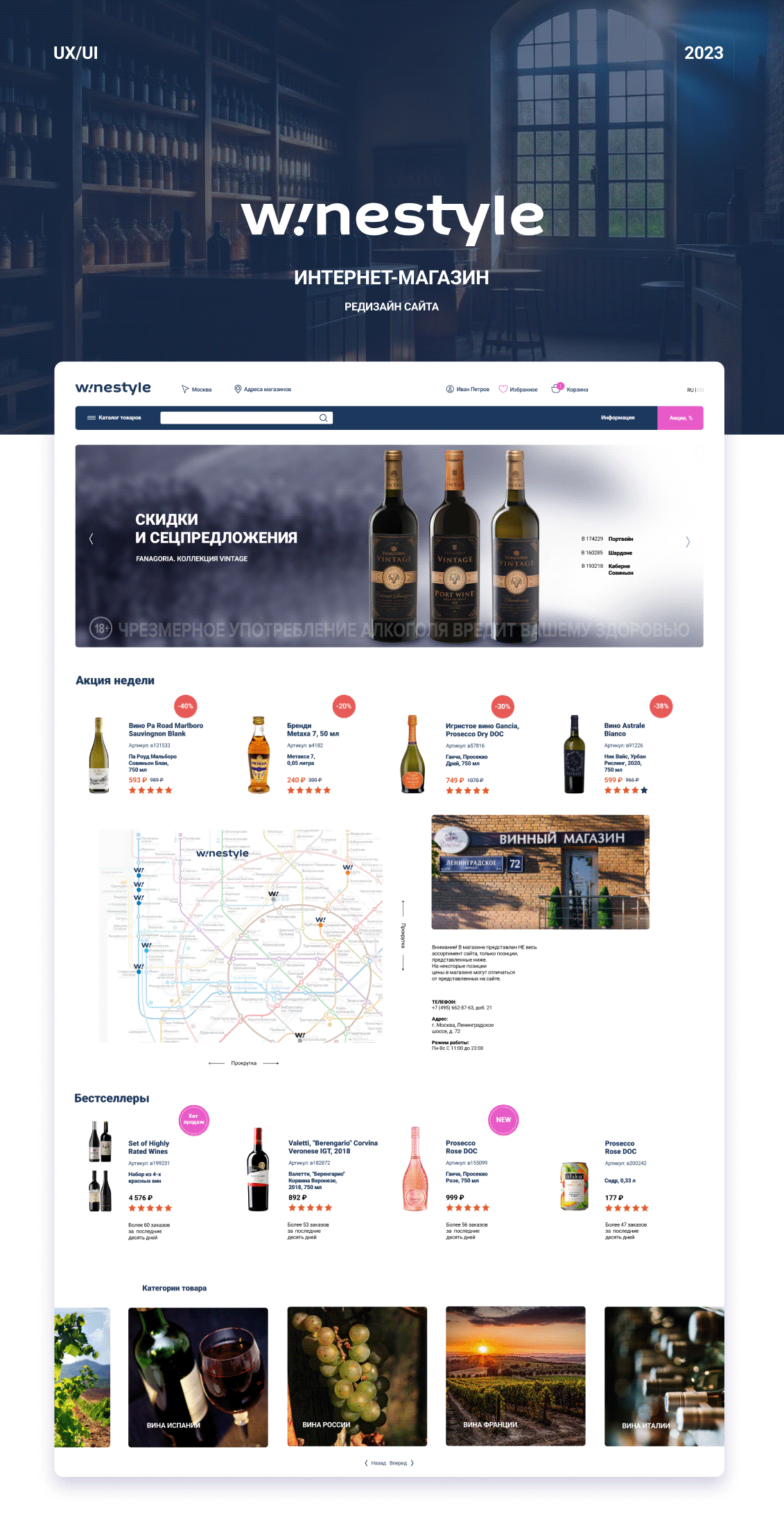Click the Вперед right chevron under categories
The width and height of the screenshot is (784, 1531).
[x=412, y=1463]
